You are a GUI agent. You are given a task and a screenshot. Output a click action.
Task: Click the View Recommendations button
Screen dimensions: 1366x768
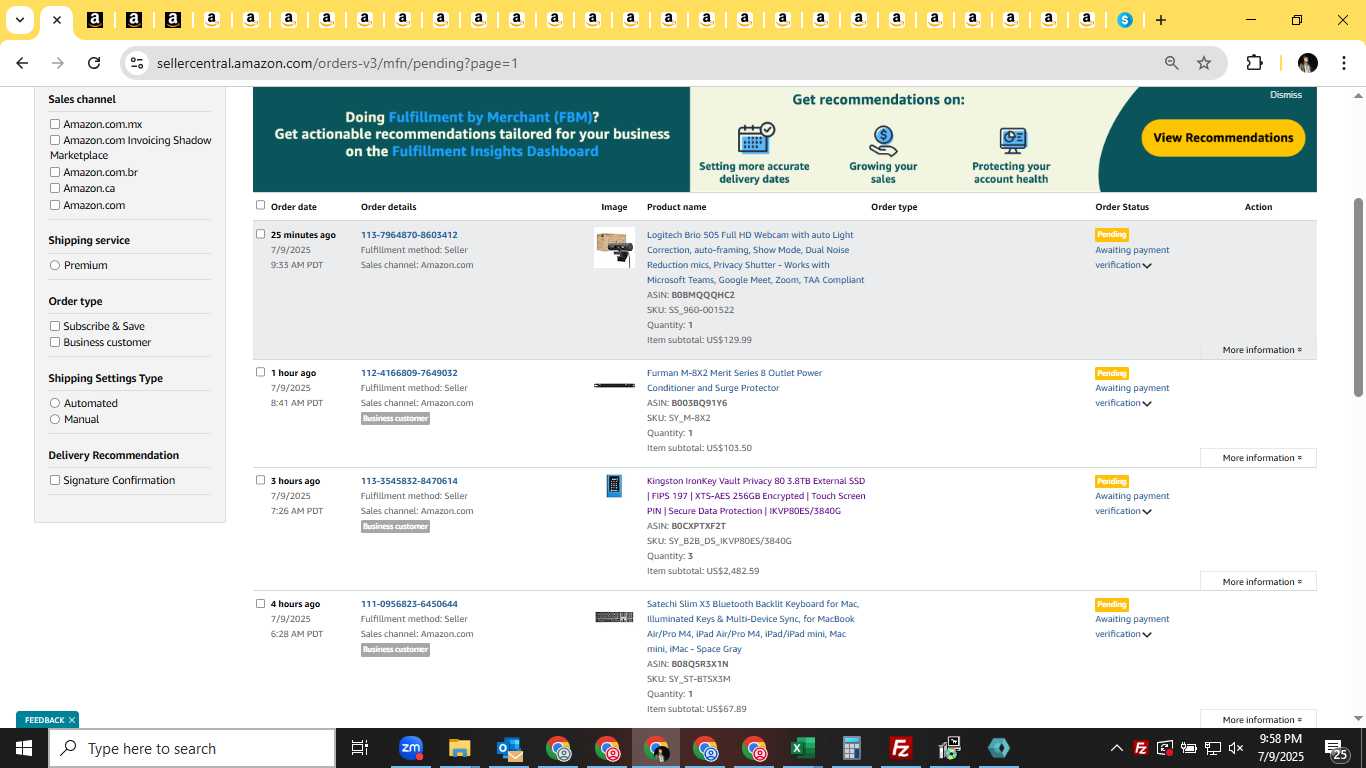point(1223,138)
